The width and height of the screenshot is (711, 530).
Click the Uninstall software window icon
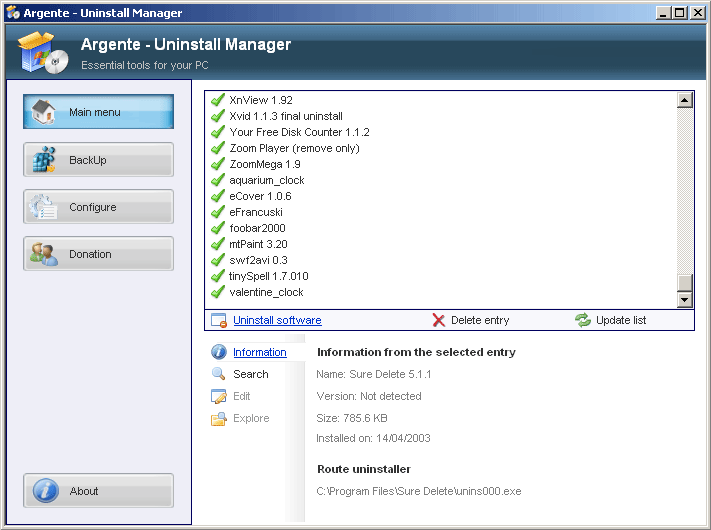pos(219,320)
